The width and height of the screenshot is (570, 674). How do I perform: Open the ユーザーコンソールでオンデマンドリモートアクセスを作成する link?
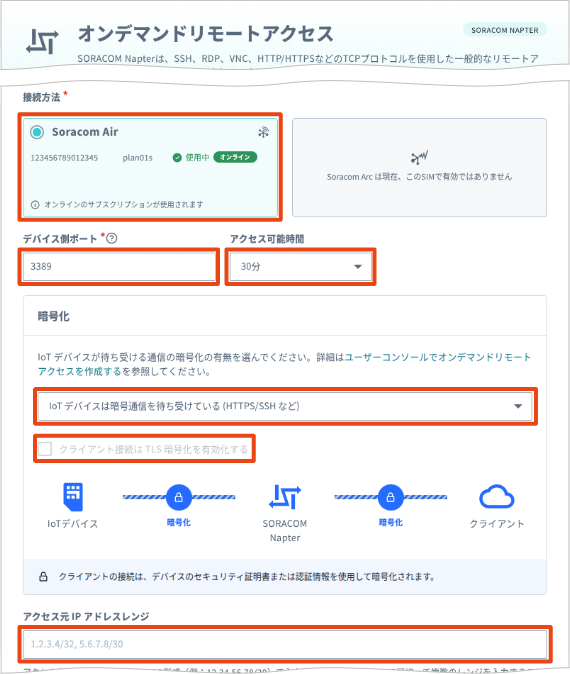coord(284,364)
